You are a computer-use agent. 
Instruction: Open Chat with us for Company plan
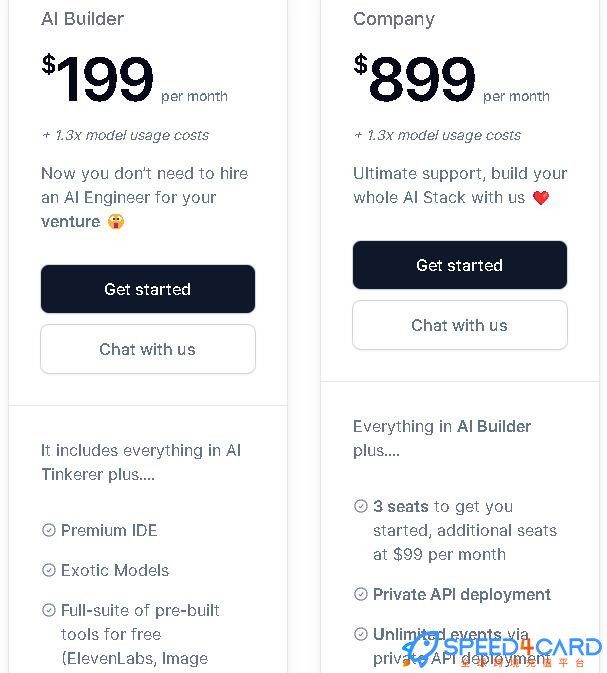460,325
